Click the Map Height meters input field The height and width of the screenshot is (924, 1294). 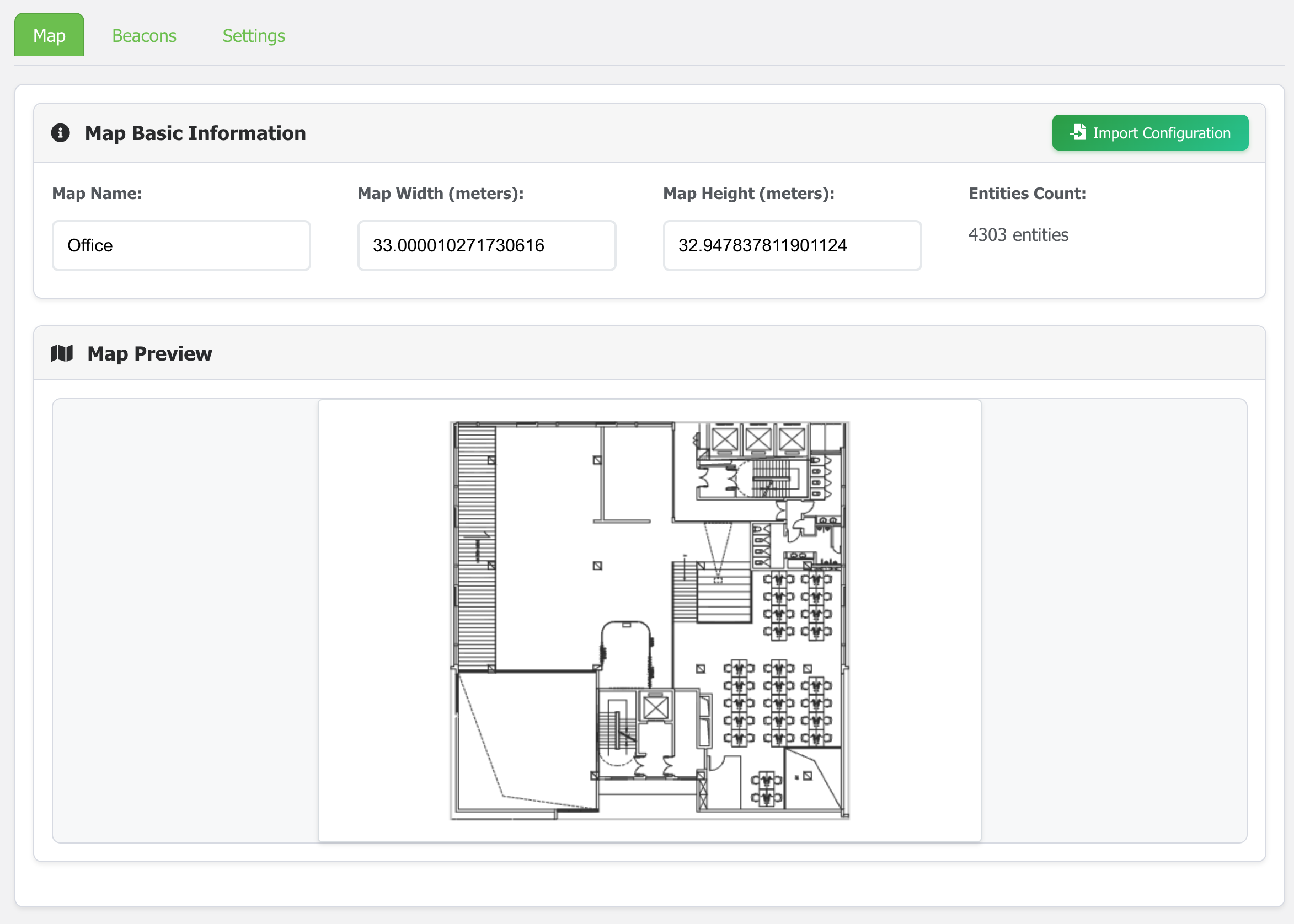(792, 245)
